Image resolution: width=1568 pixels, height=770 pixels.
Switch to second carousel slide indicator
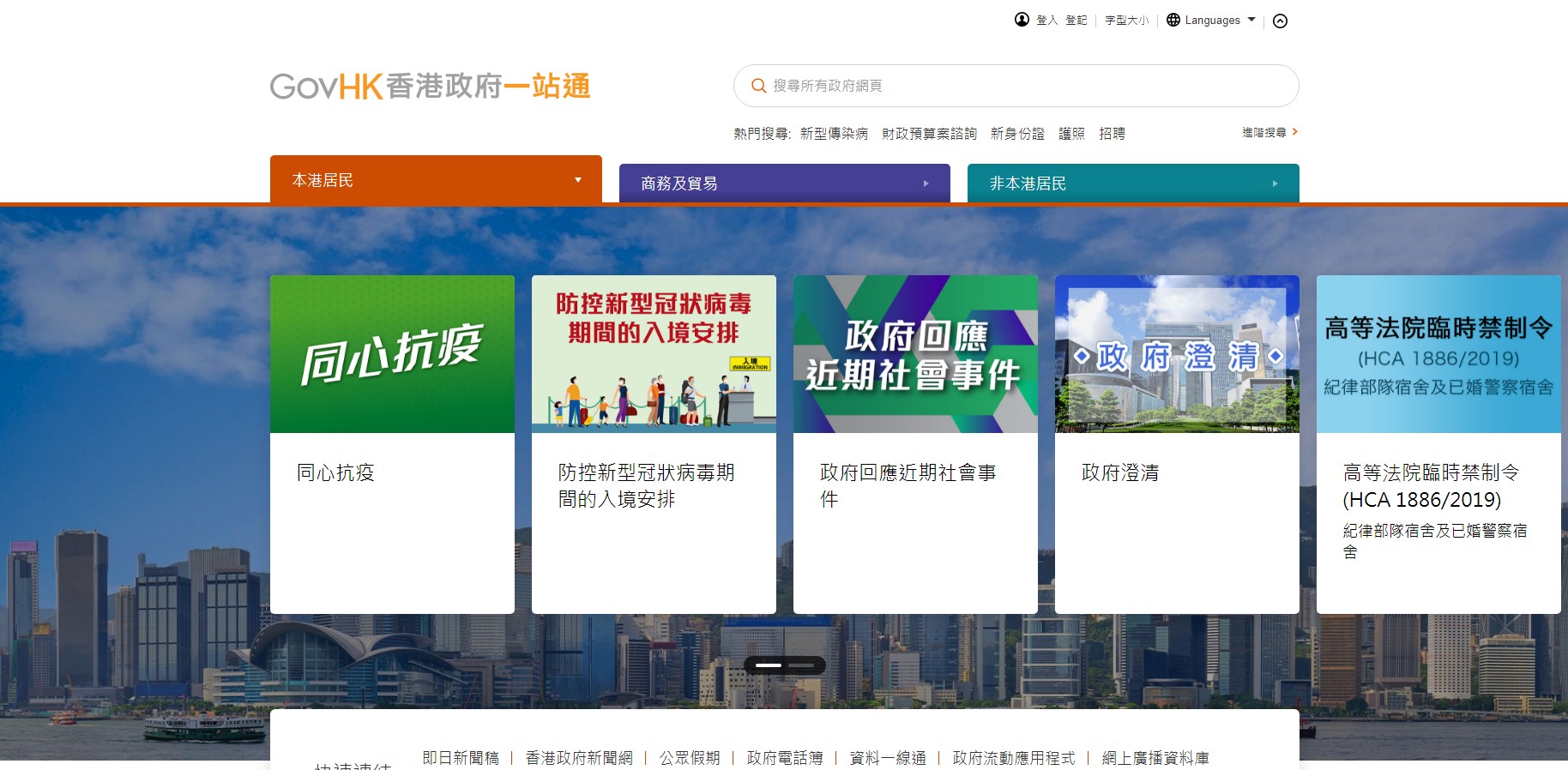click(x=800, y=665)
